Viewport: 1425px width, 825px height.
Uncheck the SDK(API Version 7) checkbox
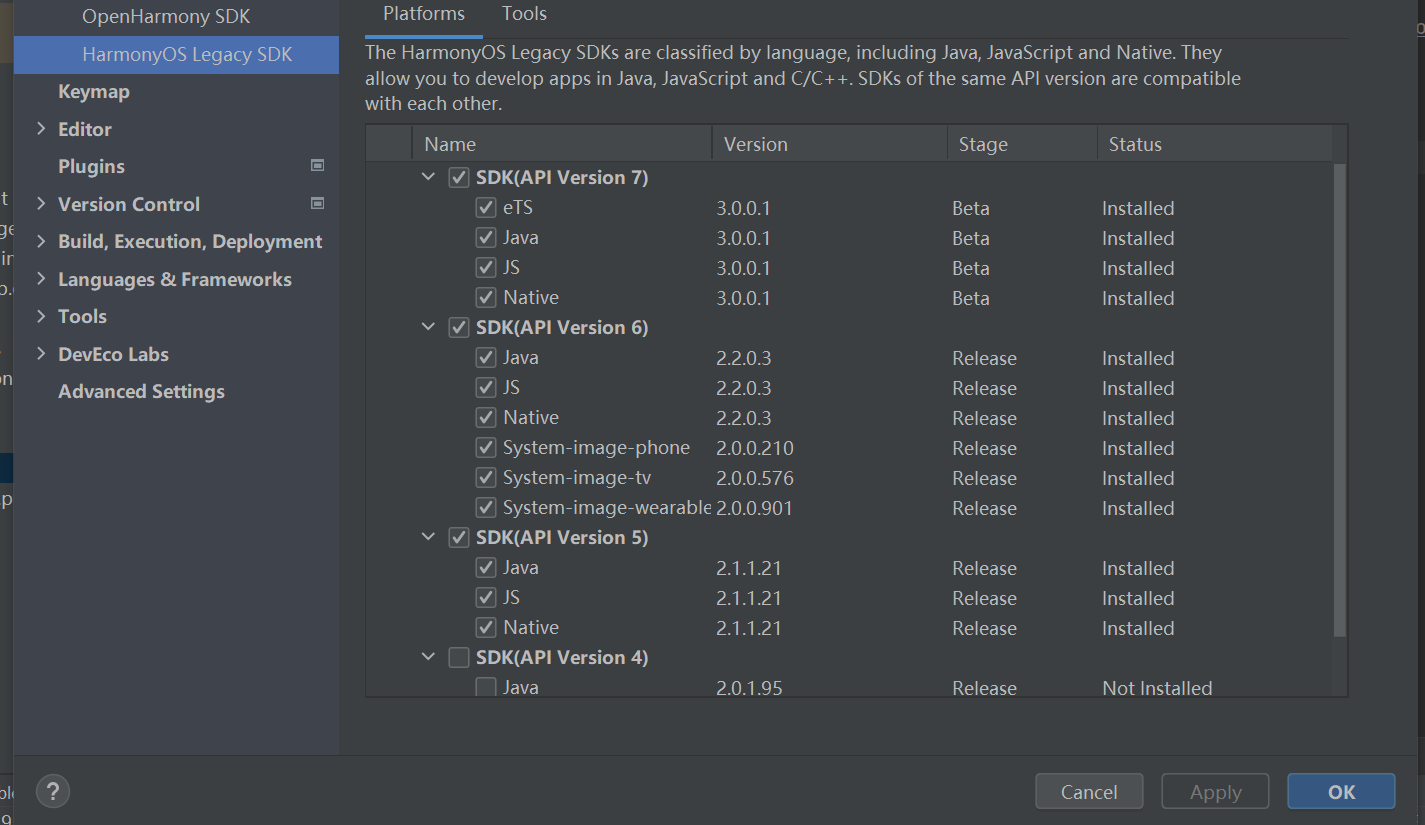459,178
